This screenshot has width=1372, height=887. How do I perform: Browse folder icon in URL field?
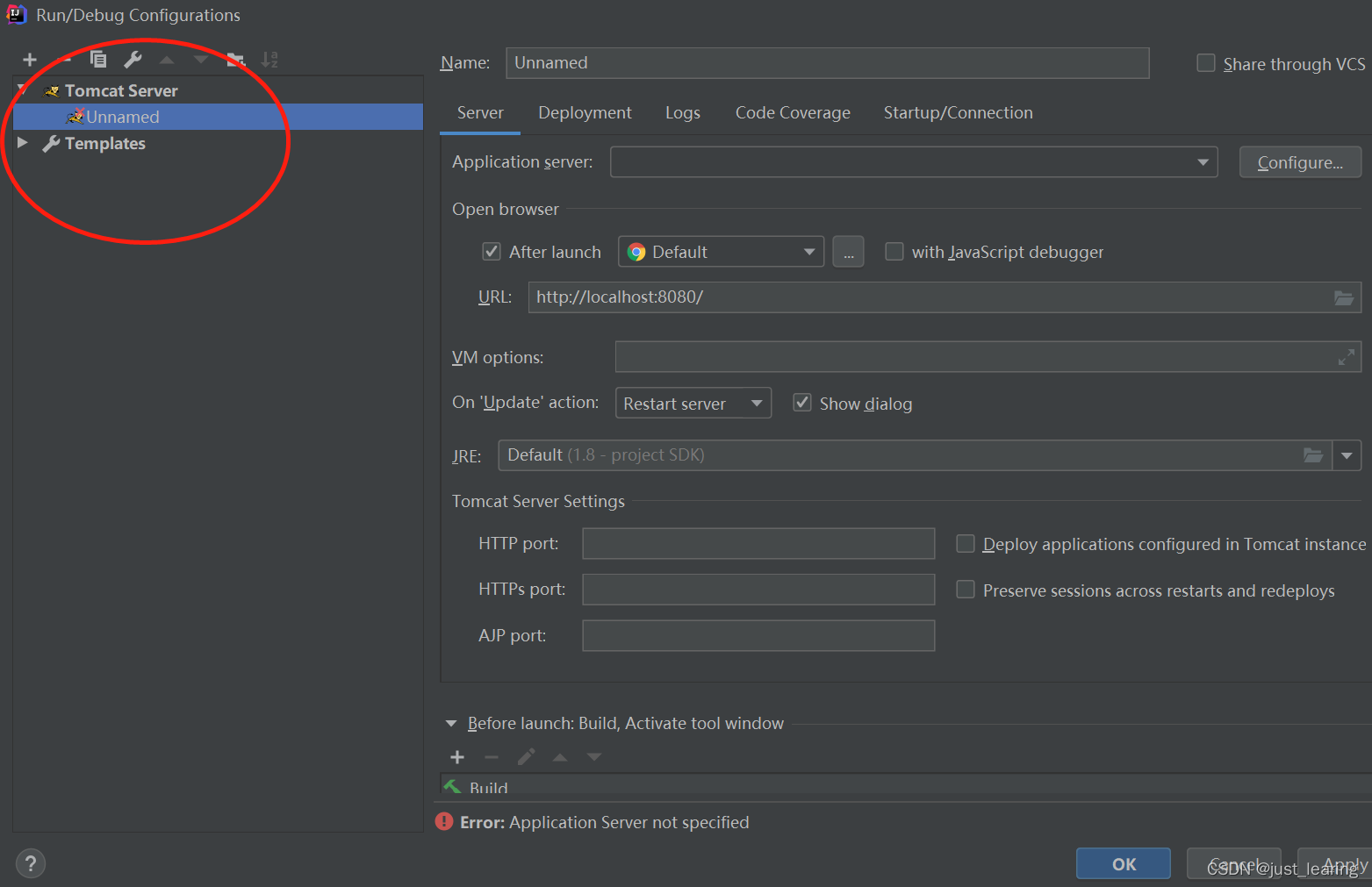coord(1343,297)
